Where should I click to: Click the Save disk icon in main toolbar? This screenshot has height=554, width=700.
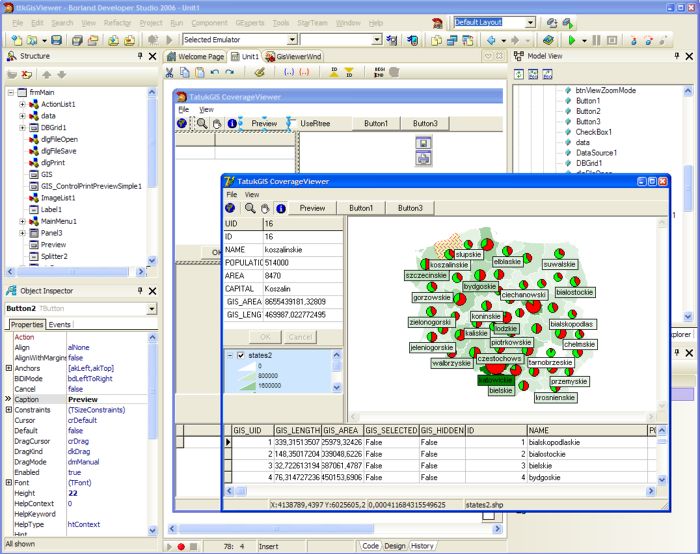56,40
